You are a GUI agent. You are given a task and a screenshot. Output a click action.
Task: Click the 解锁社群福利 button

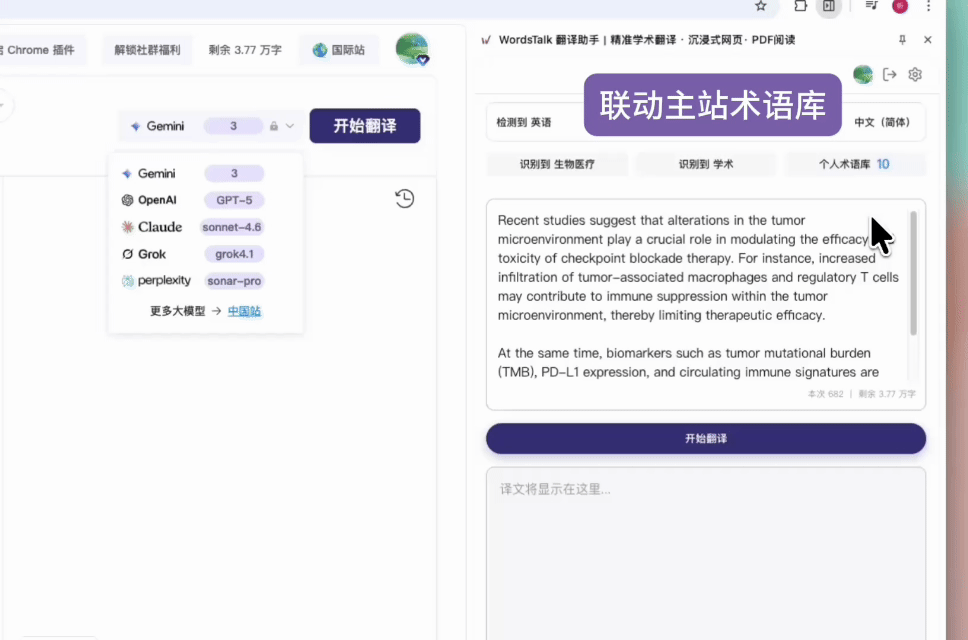[x=147, y=50]
